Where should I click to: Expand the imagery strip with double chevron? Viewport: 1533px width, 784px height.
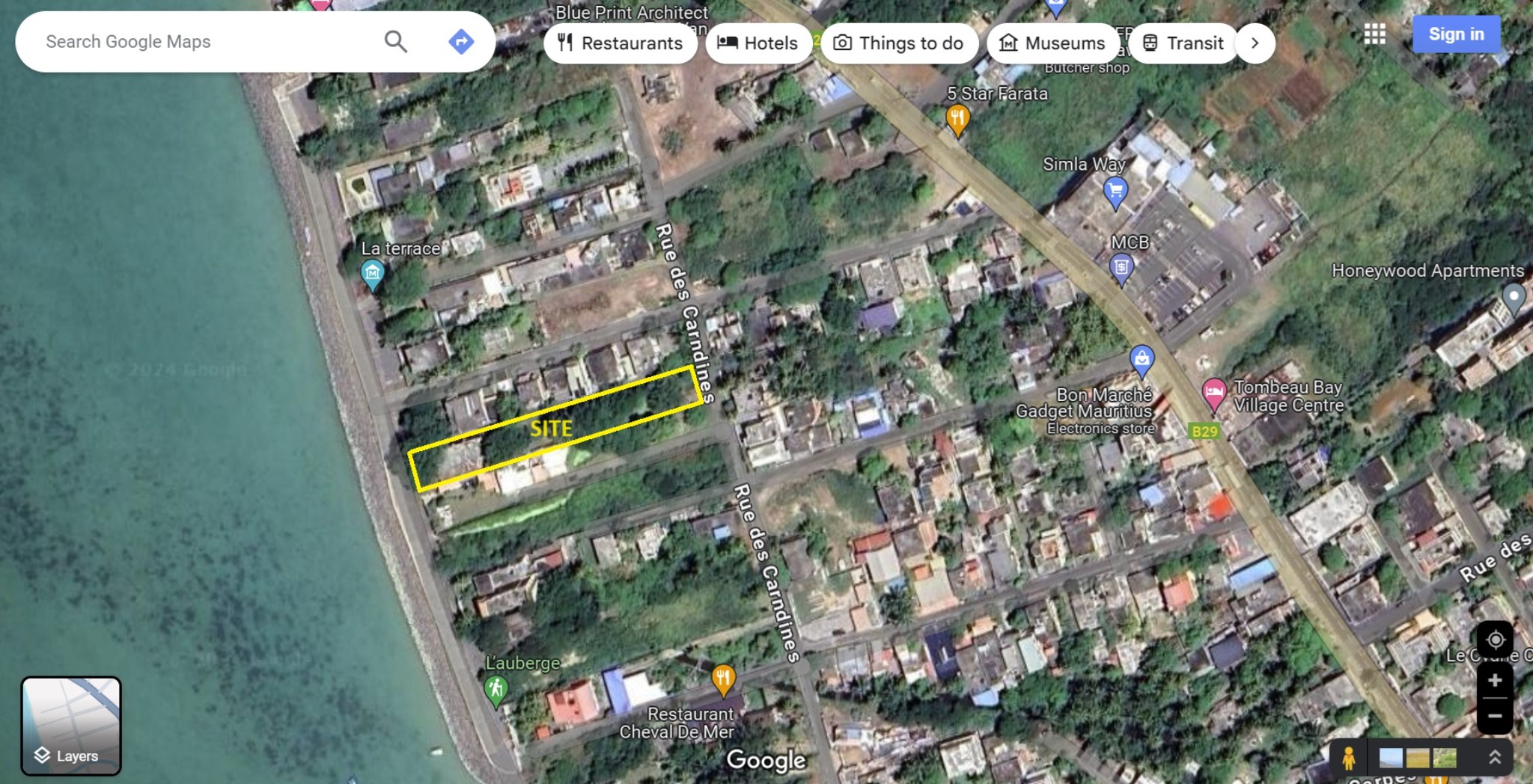pos(1494,758)
